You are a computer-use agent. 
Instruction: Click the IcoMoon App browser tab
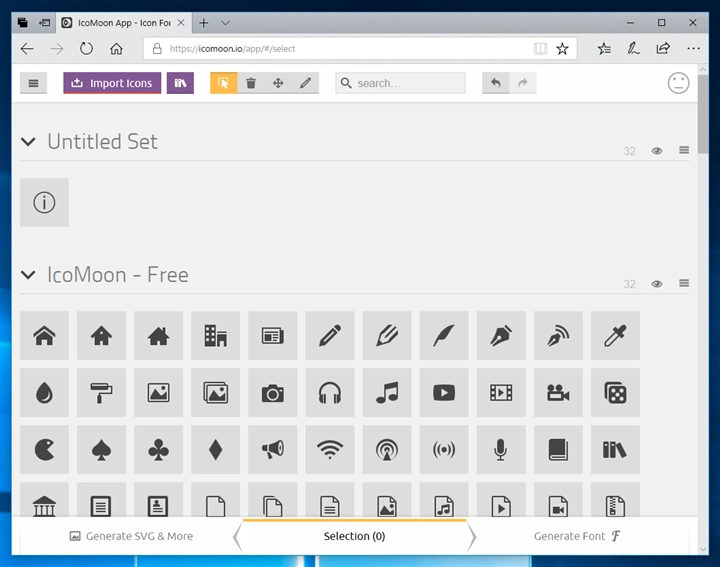124,23
